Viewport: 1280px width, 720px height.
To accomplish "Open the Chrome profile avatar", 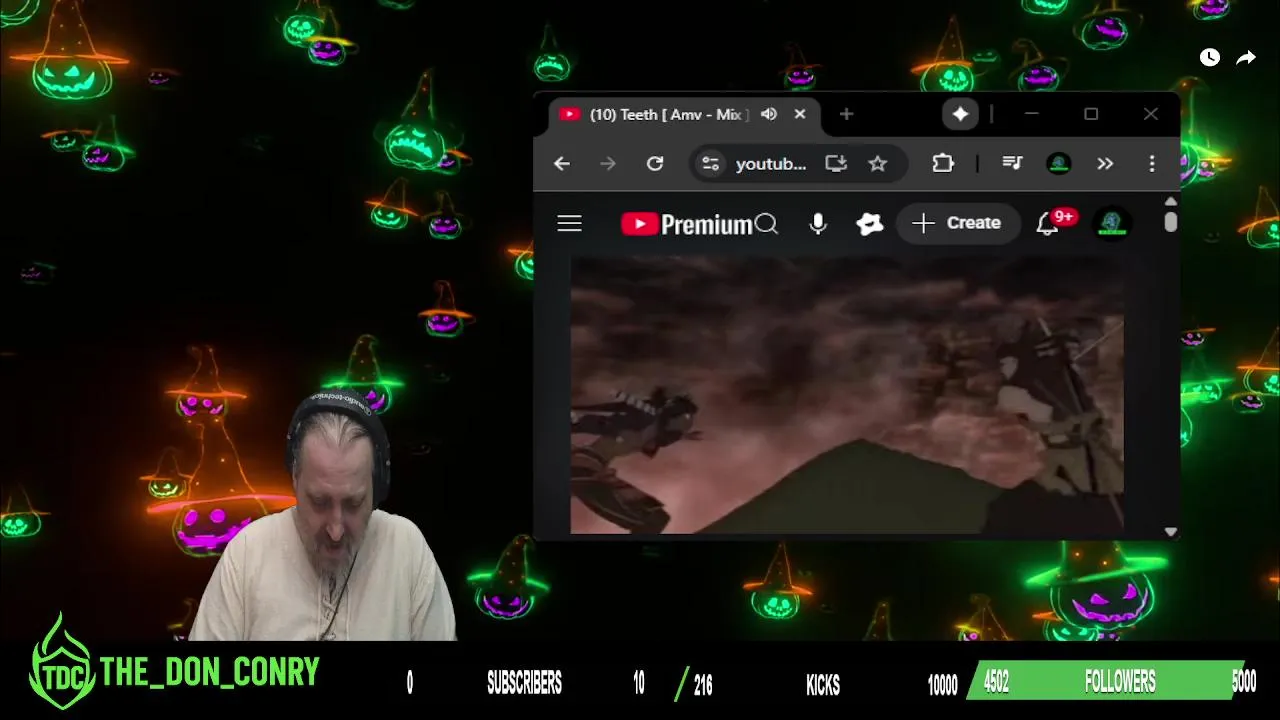I will 1059,164.
